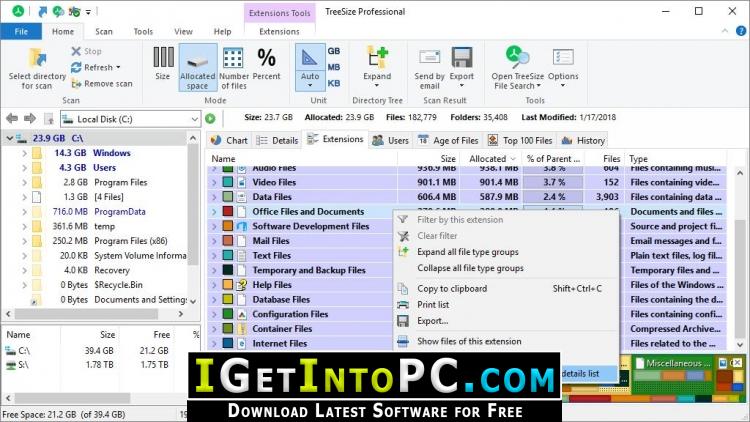The image size is (750, 422).
Task: Select the S:\ drive row
Action: click(x=100, y=365)
